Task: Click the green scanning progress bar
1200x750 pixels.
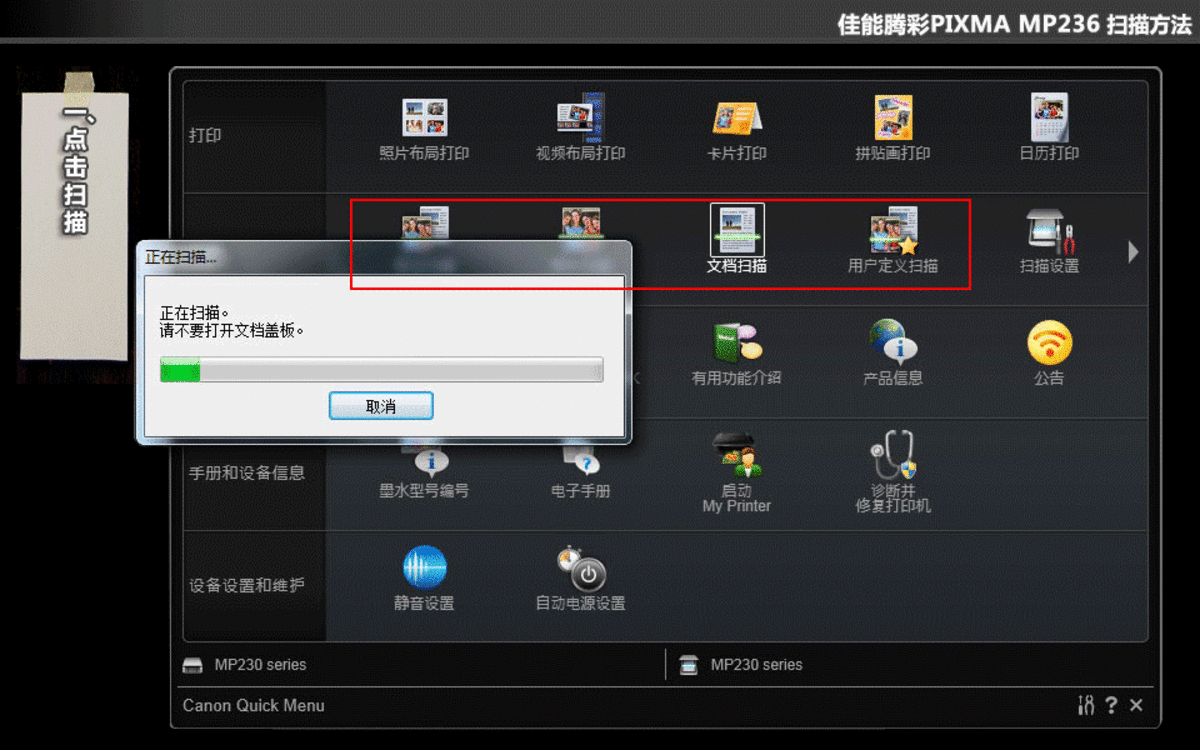Action: 381,370
